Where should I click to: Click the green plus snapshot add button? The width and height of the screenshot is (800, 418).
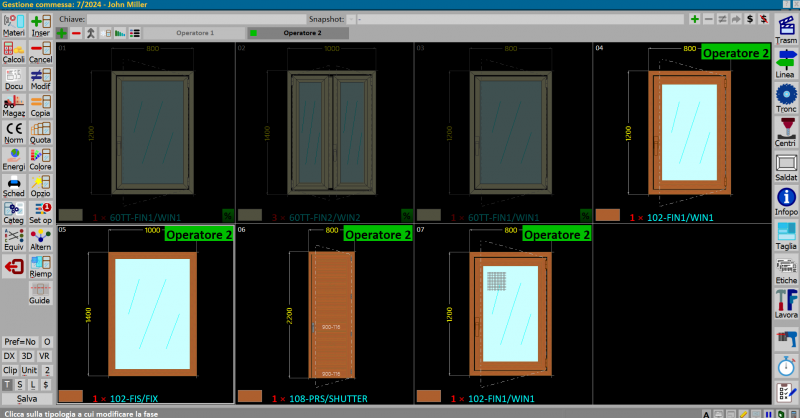[694, 19]
